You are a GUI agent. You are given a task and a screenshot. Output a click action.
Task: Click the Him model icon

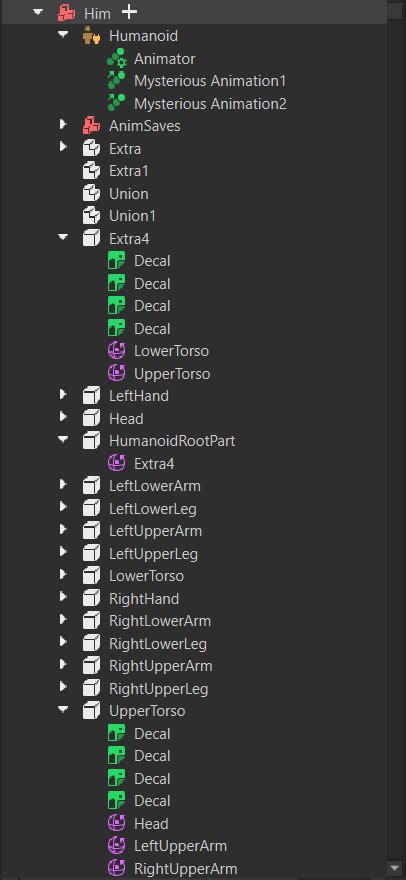coord(66,12)
